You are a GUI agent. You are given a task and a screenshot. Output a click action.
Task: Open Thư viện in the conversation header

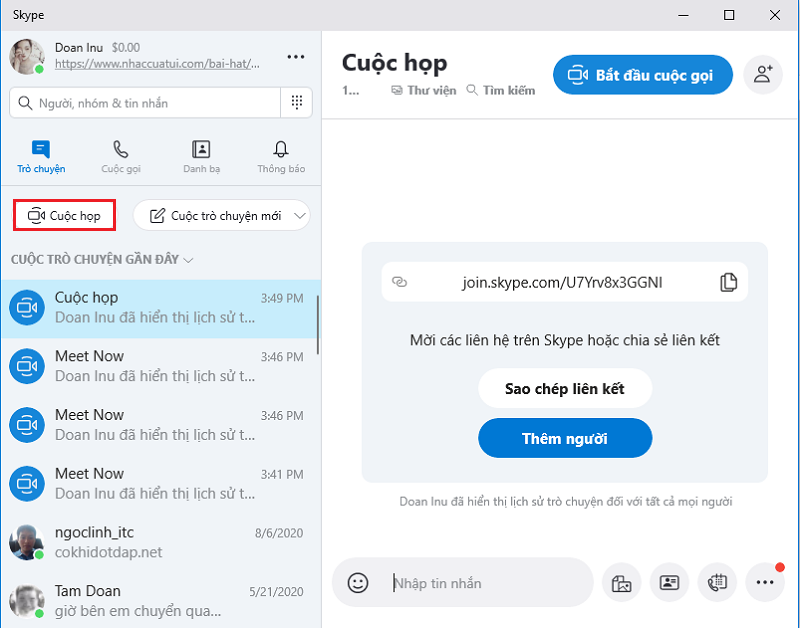click(x=428, y=90)
